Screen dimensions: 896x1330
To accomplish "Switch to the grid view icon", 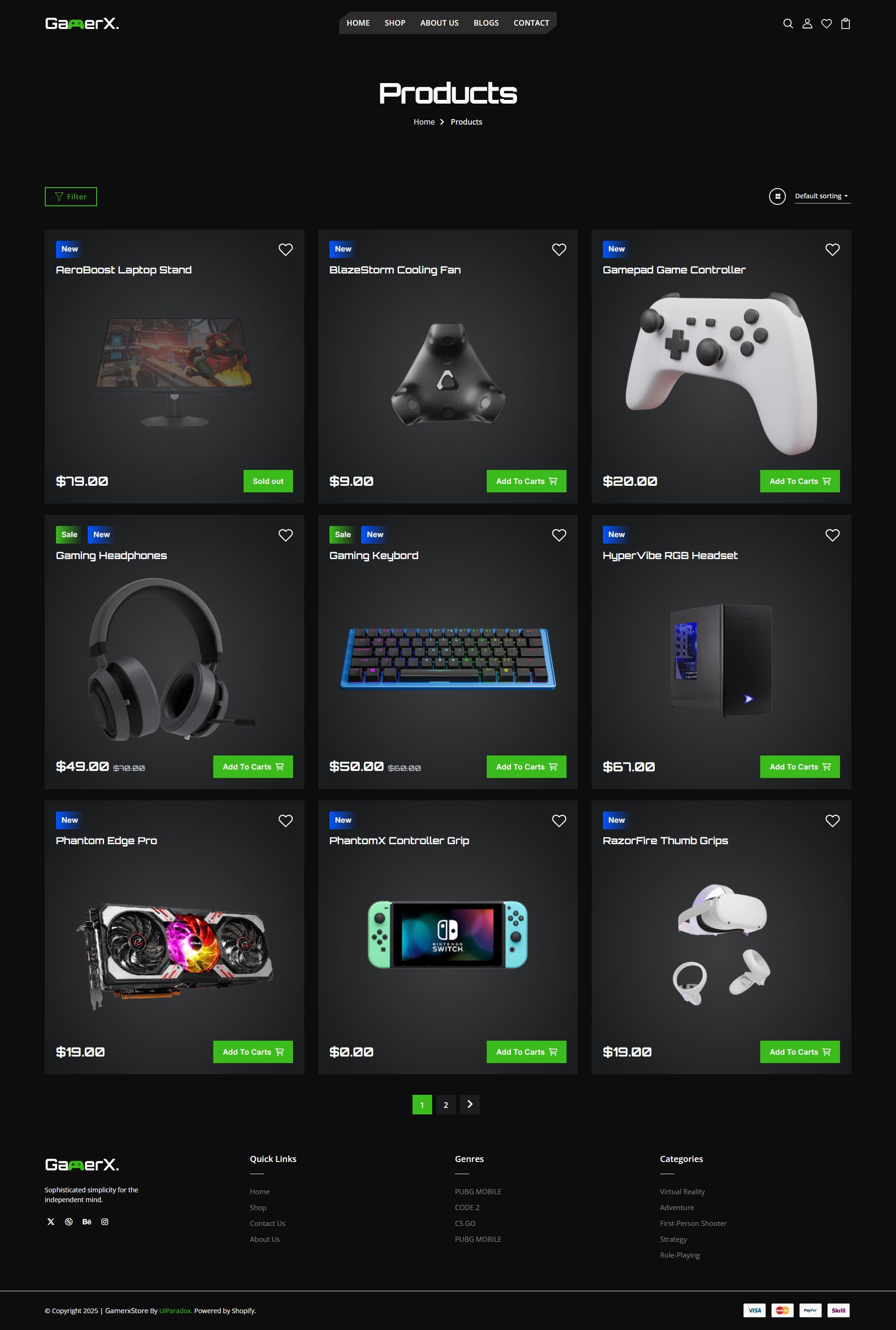I will click(777, 196).
